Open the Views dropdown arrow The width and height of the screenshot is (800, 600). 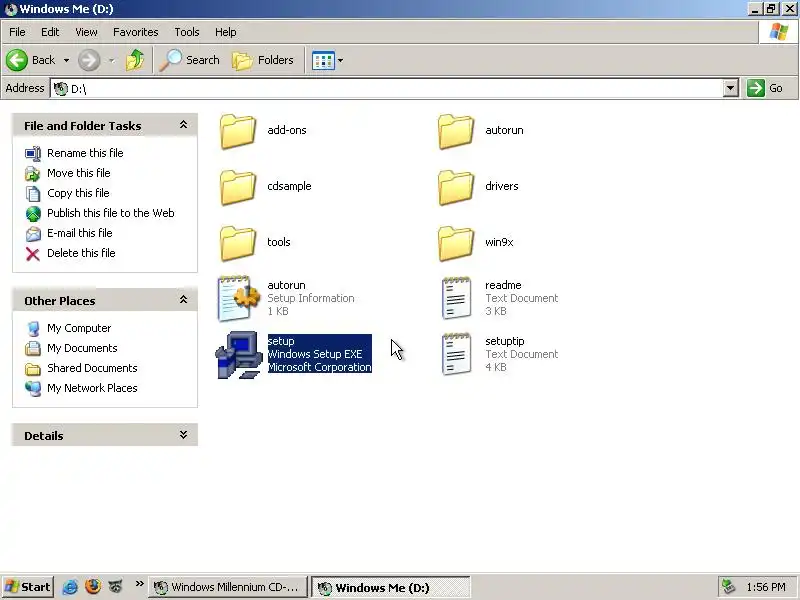click(x=340, y=61)
